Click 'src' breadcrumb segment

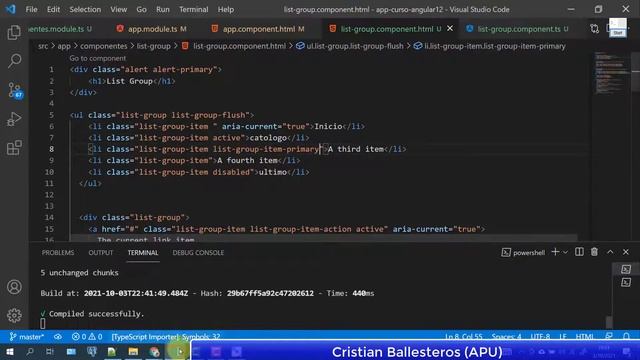coord(43,46)
